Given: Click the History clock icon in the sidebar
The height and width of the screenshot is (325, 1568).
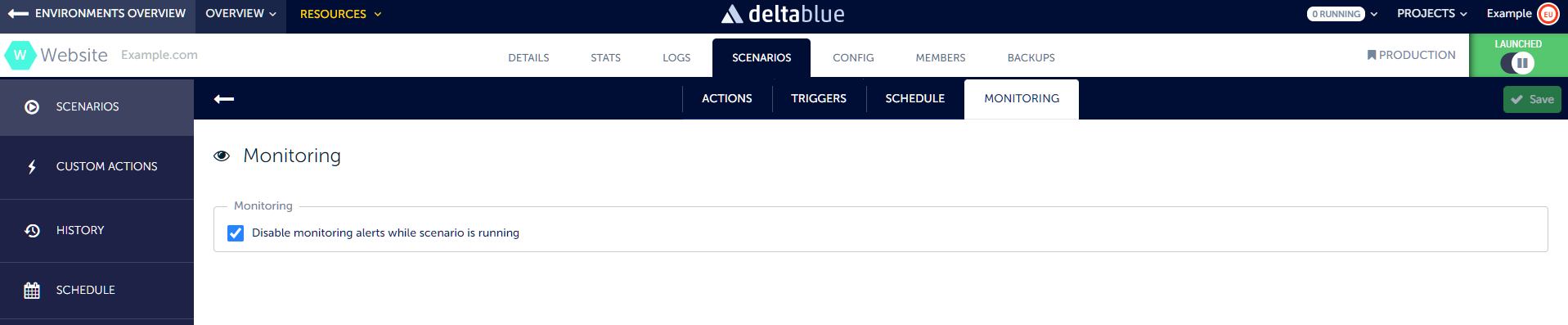Looking at the screenshot, I should click(32, 231).
